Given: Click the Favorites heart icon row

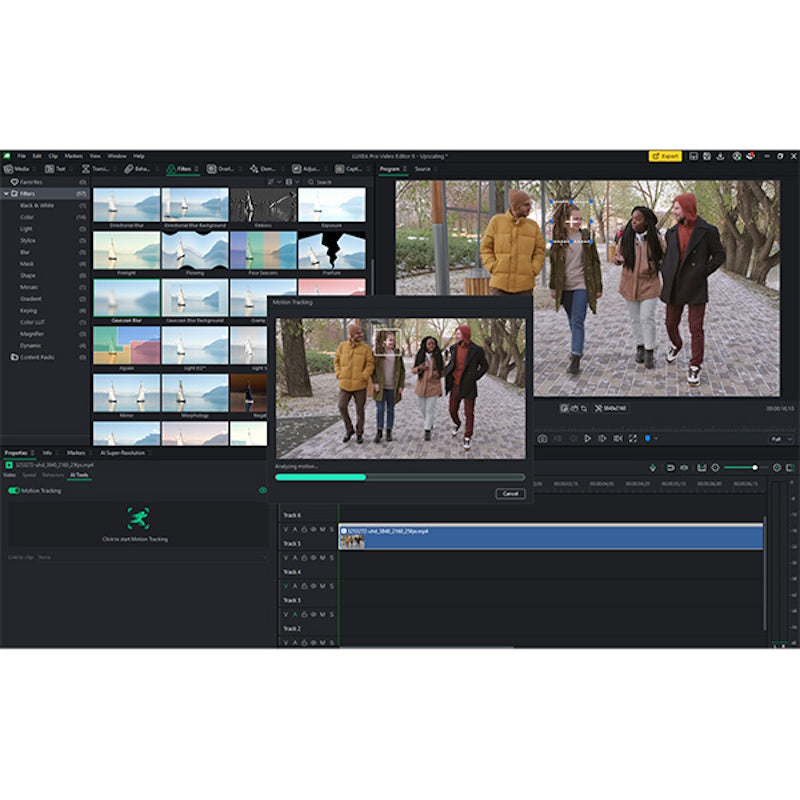Looking at the screenshot, I should [46, 182].
